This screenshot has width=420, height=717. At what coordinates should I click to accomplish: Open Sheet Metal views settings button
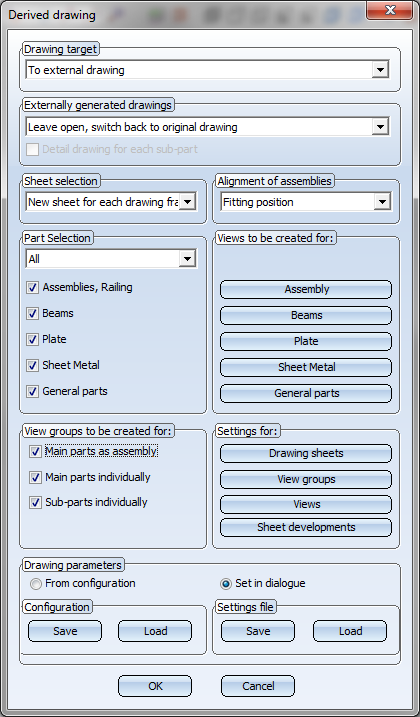point(306,367)
